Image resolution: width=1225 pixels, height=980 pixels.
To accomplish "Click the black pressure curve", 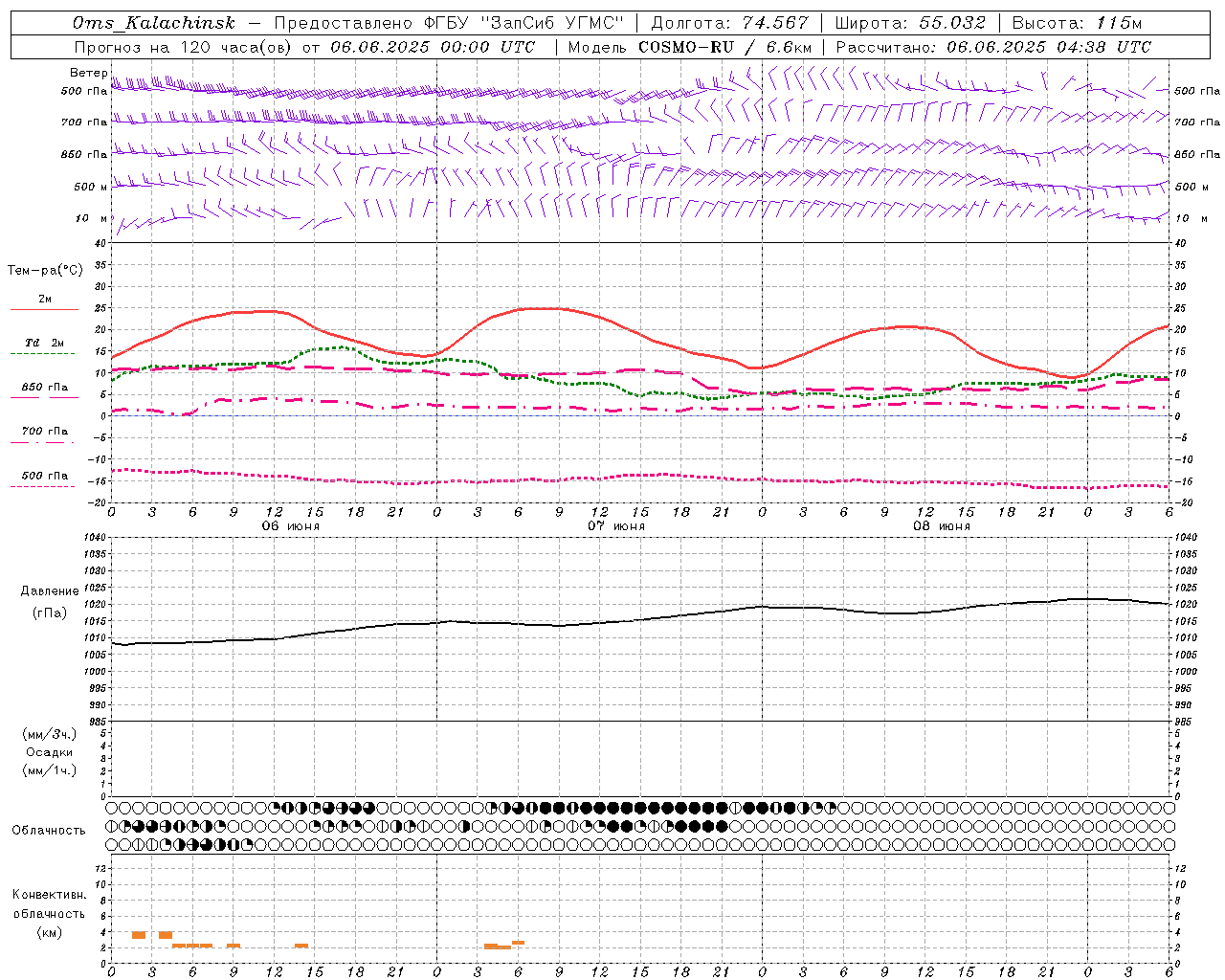I will [x=641, y=619].
